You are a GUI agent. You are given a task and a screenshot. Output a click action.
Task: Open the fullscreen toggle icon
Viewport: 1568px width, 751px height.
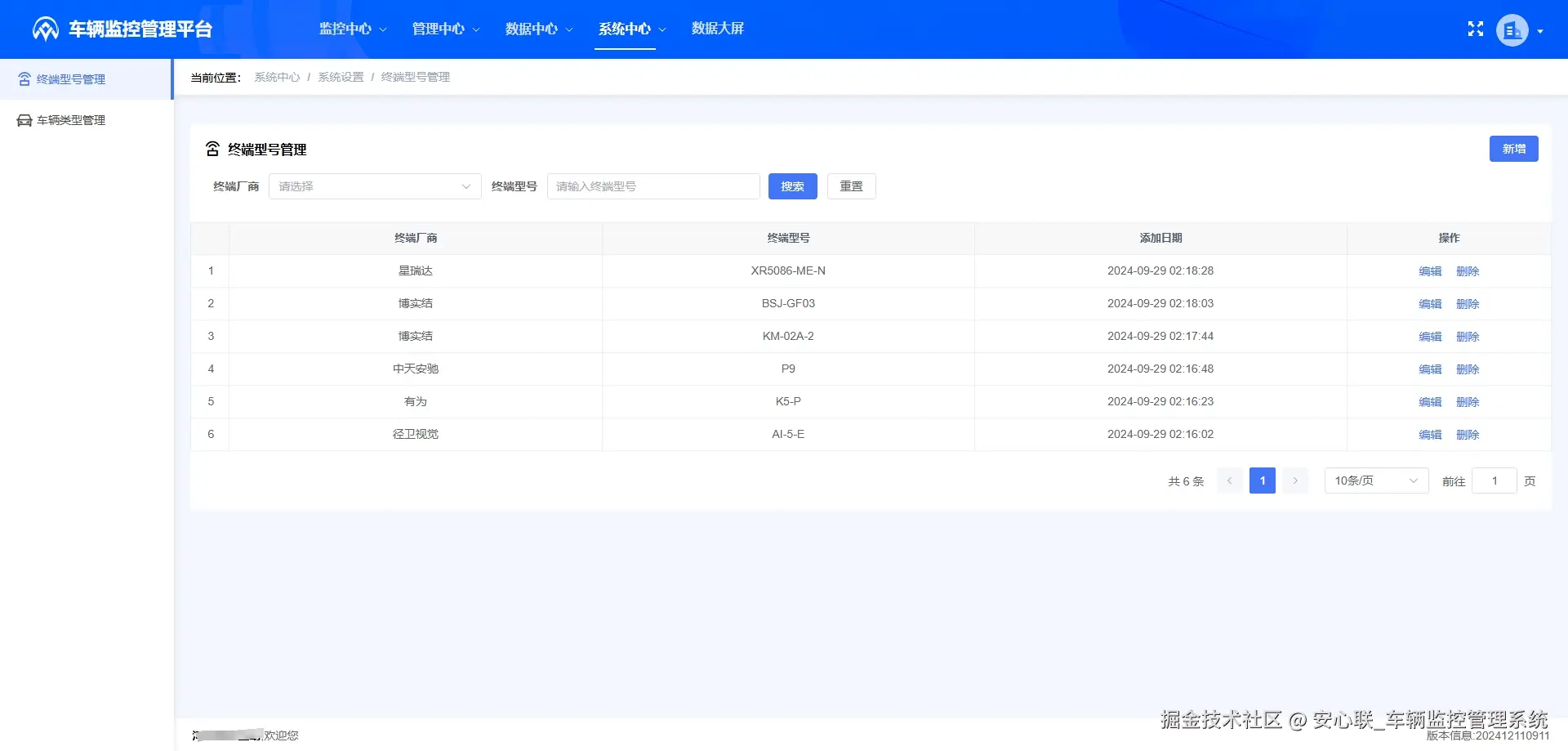point(1475,29)
